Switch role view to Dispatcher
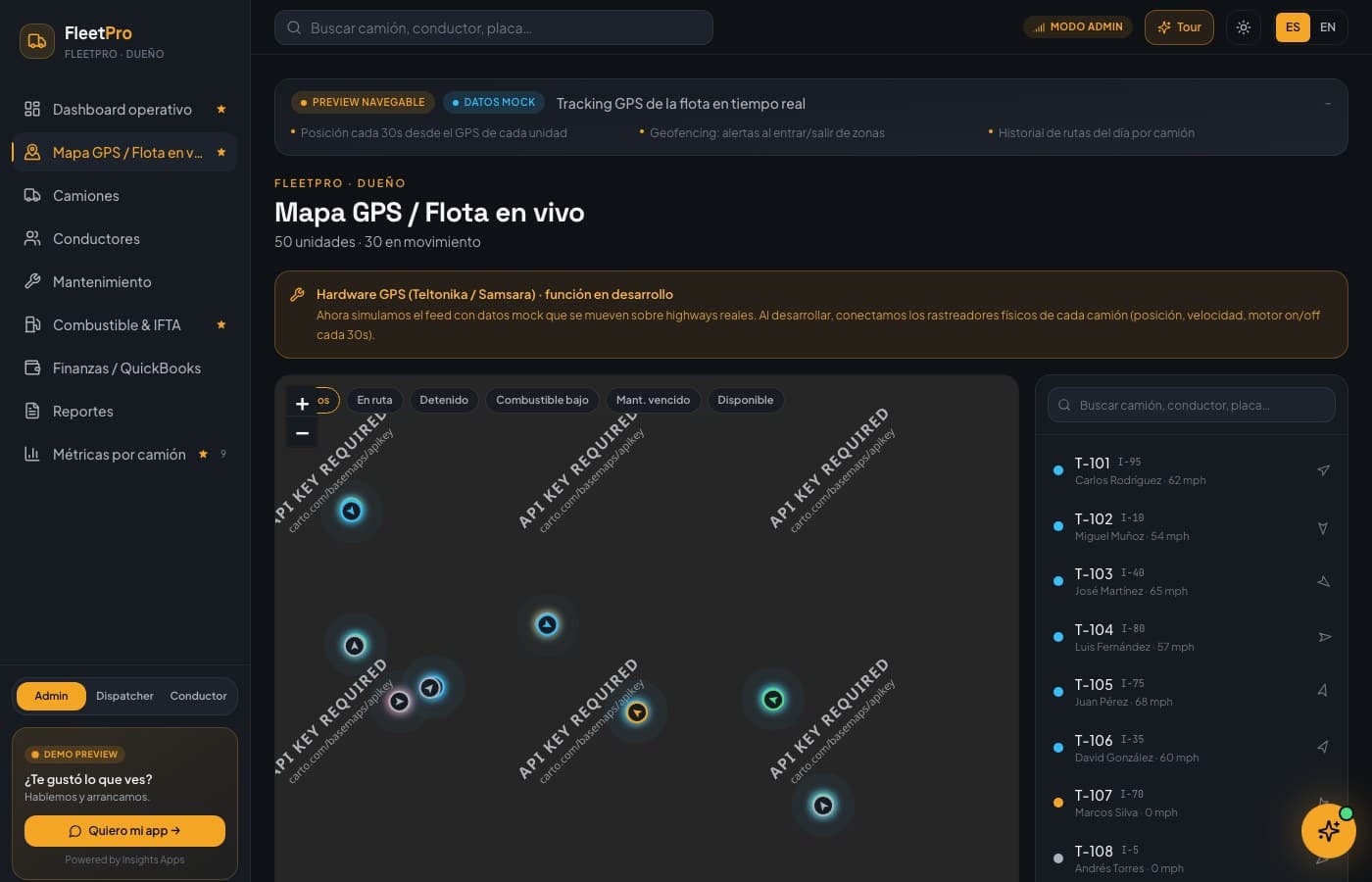Image resolution: width=1372 pixels, height=882 pixels. tap(124, 696)
